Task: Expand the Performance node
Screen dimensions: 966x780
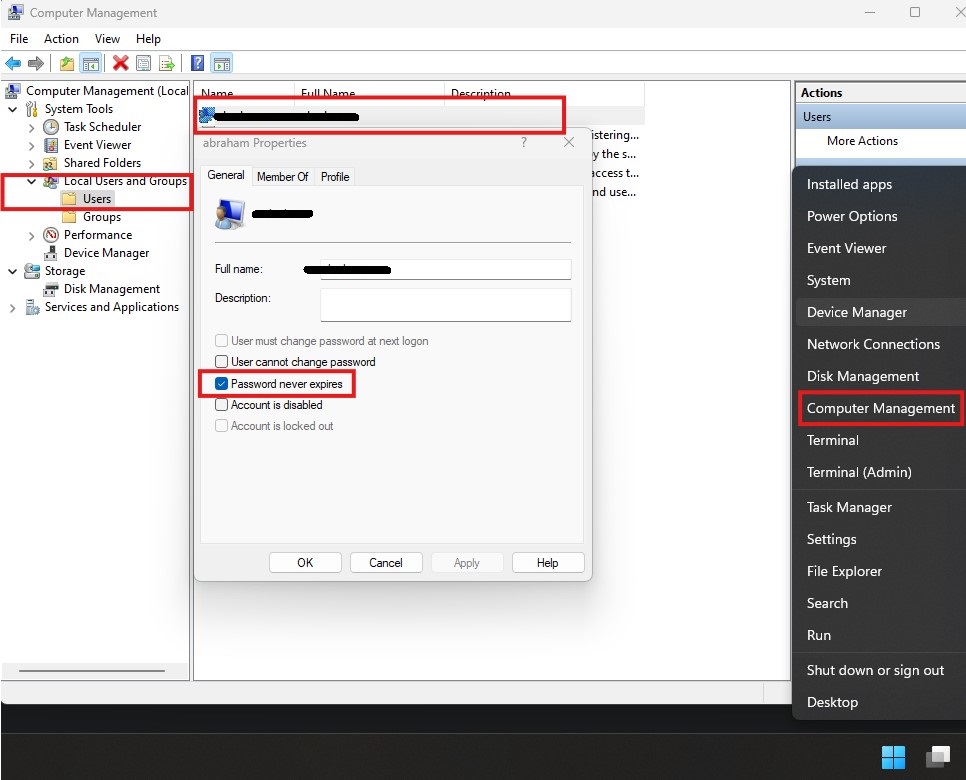Action: (31, 236)
